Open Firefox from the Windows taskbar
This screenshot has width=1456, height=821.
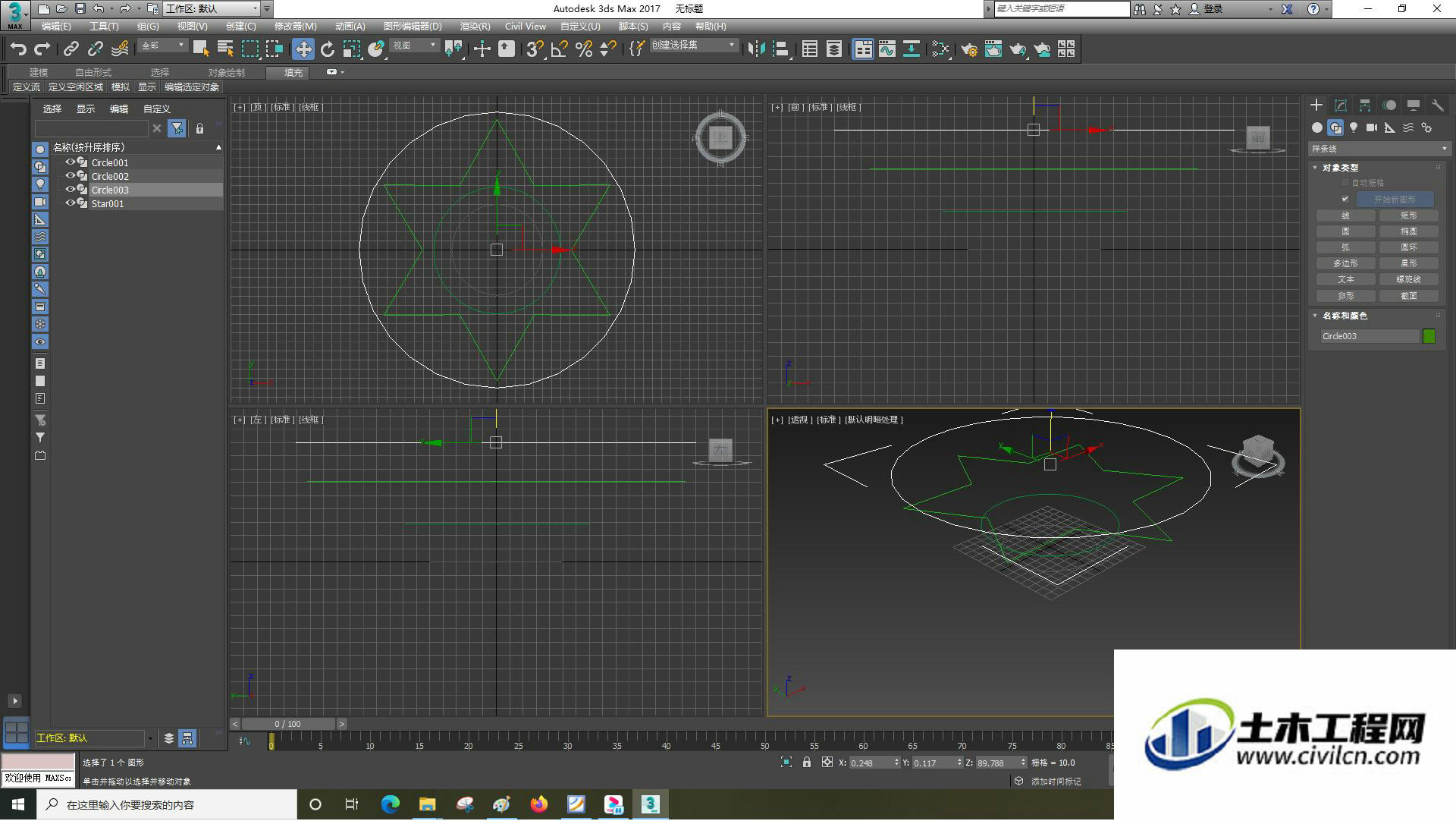click(539, 804)
